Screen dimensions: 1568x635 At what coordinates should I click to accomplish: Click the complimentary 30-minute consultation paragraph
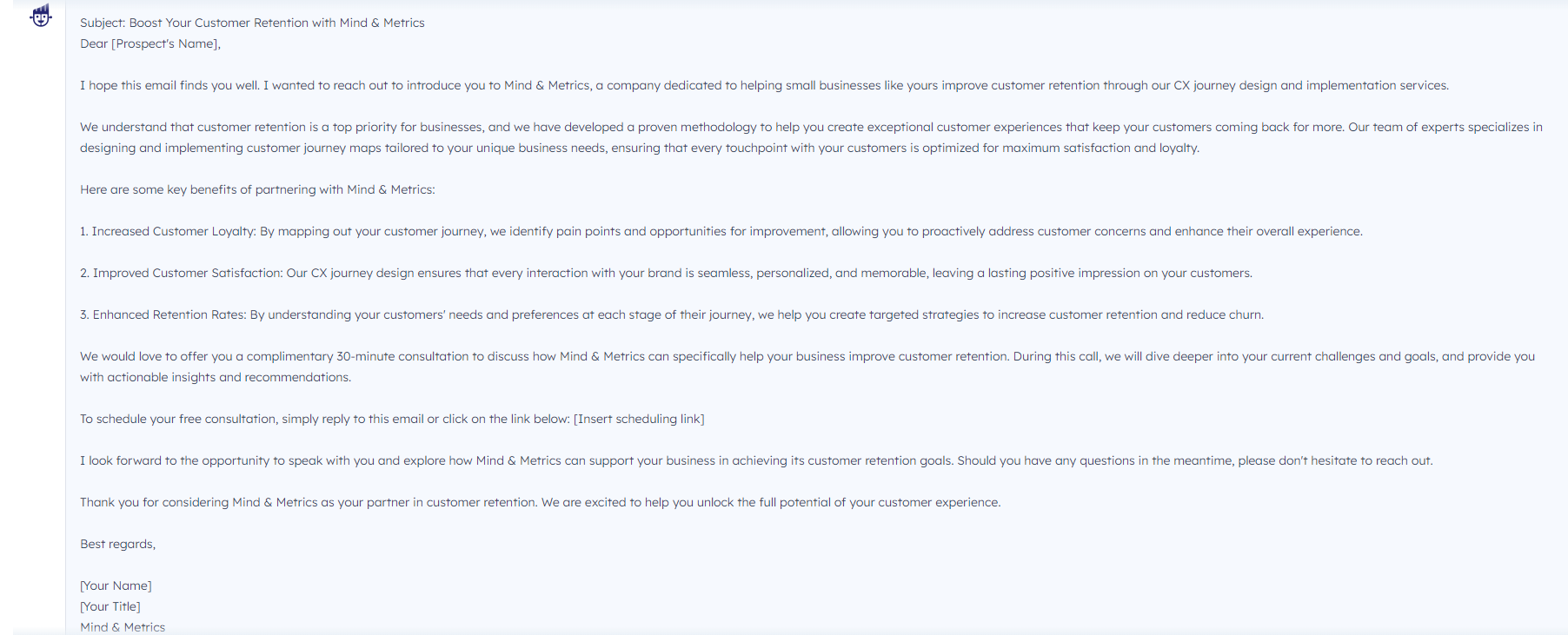pyautogui.click(x=807, y=367)
